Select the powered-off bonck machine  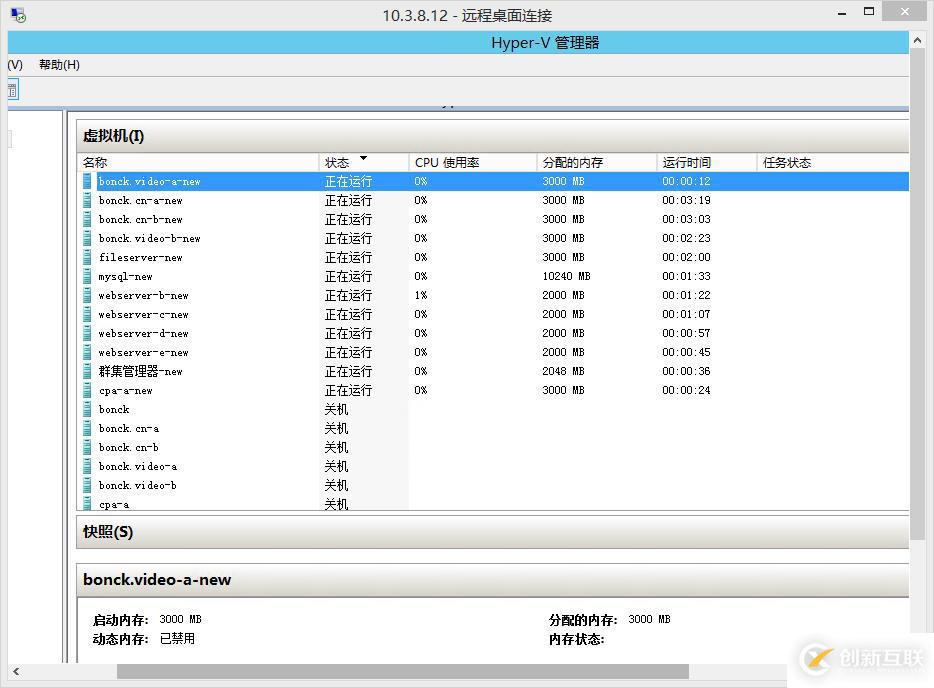493,410
